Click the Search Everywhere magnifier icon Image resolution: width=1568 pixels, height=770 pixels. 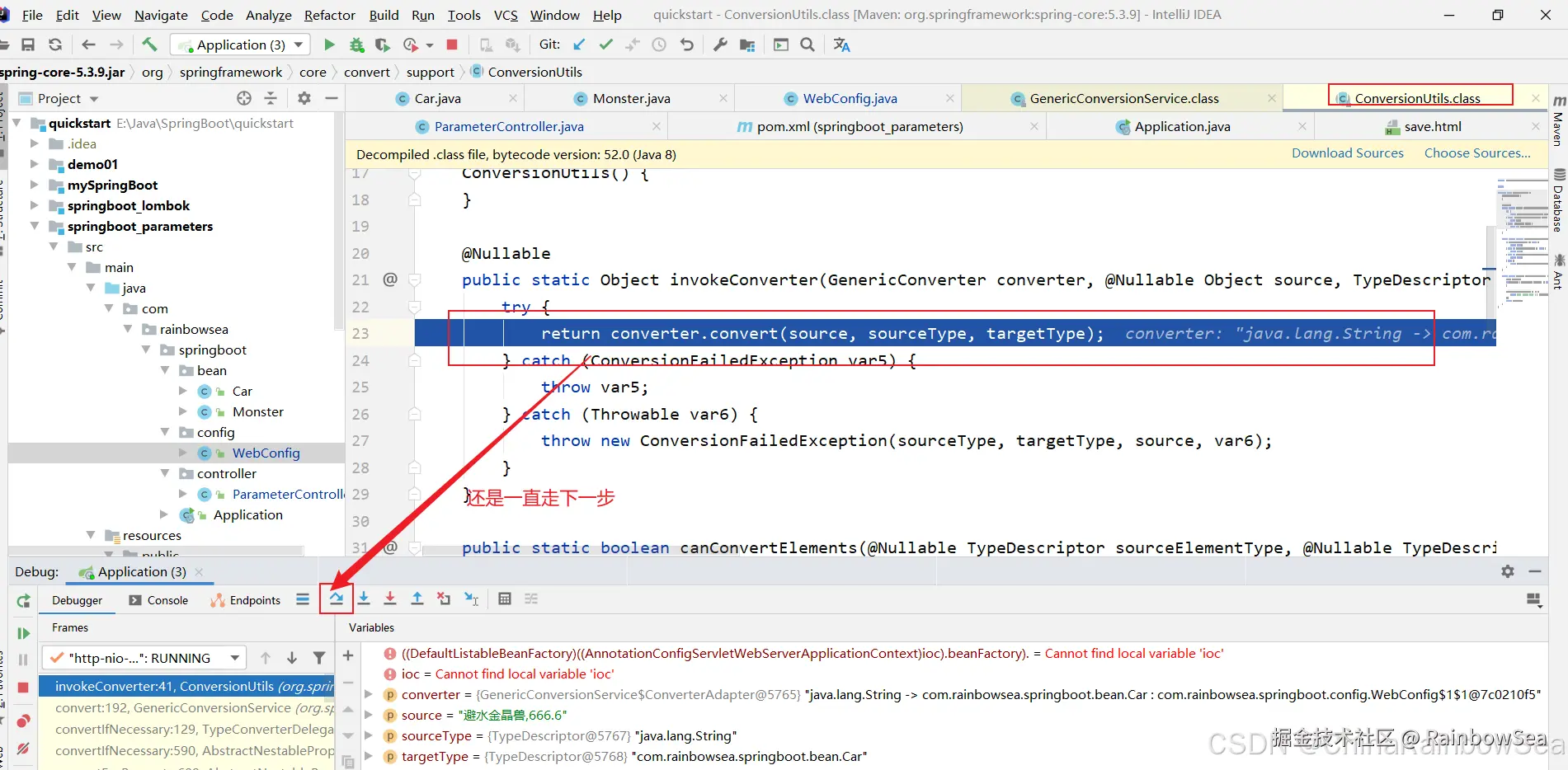coord(808,45)
